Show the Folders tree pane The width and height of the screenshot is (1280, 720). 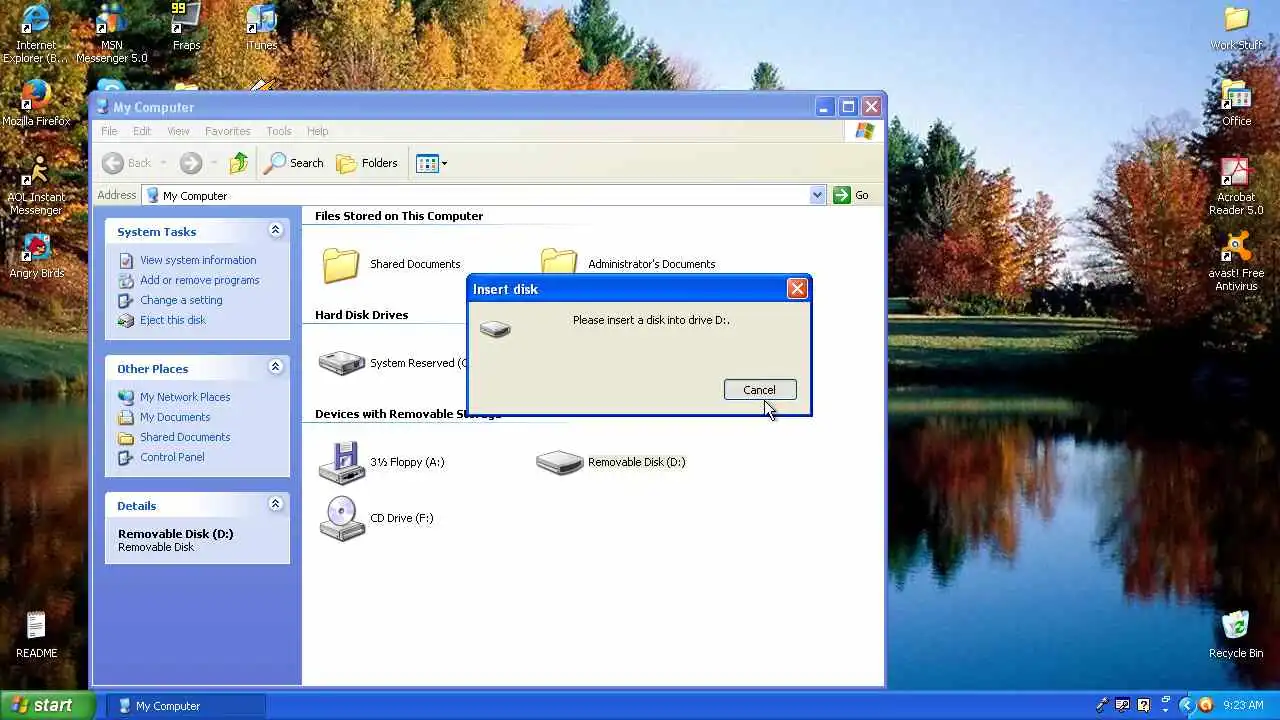(367, 163)
